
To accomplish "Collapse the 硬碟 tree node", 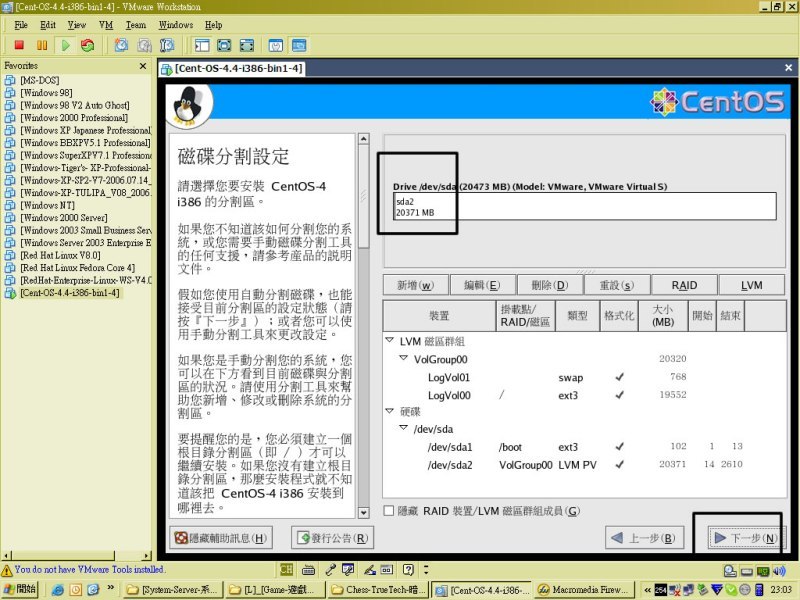I will coord(390,411).
